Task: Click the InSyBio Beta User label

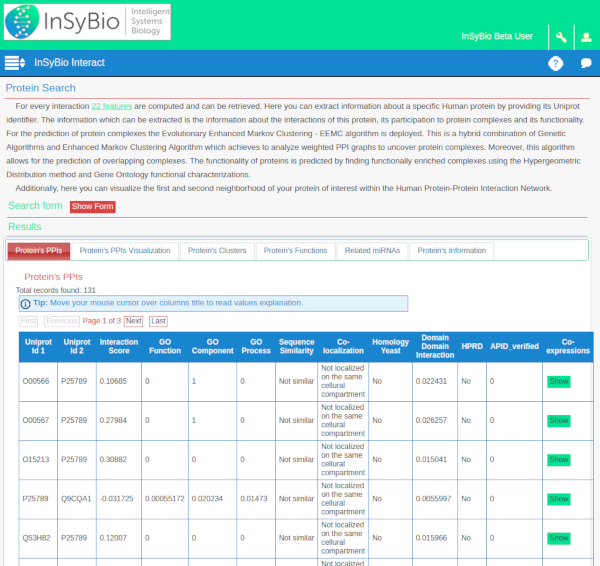Action: coord(497,37)
